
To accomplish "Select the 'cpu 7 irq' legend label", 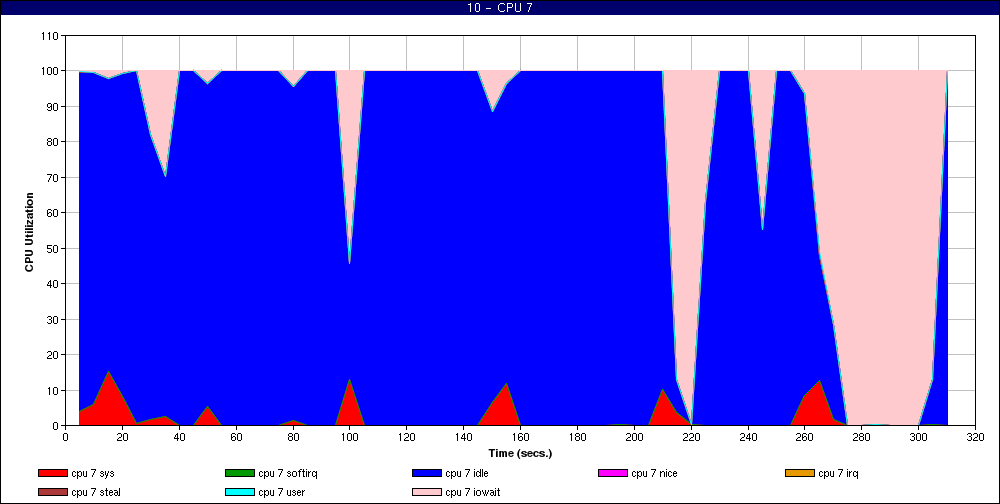I will [839, 473].
